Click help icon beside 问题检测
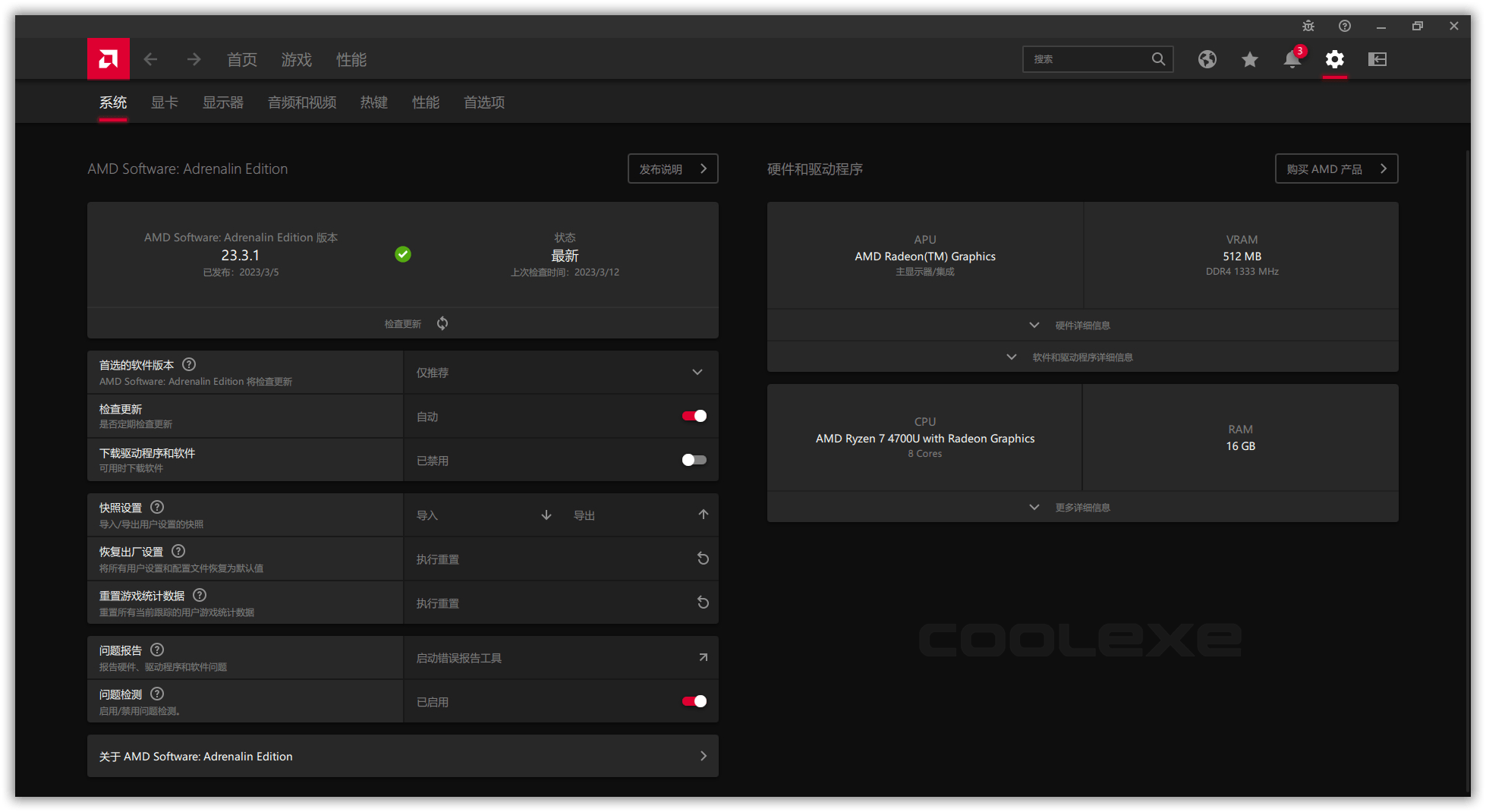 coord(157,694)
